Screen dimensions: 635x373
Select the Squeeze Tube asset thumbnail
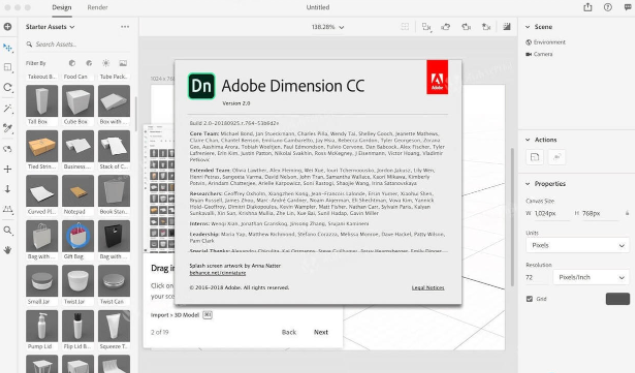pos(114,326)
